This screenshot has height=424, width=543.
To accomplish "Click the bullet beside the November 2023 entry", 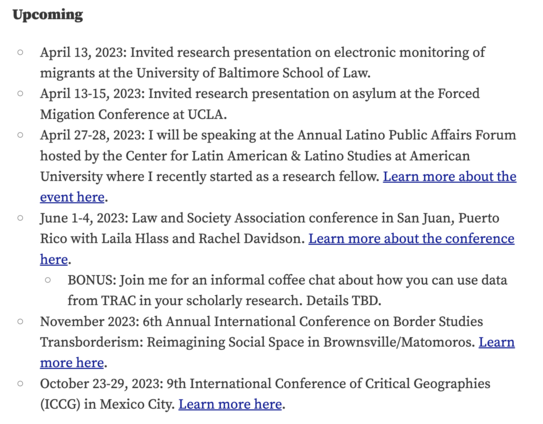I will (x=20, y=321).
